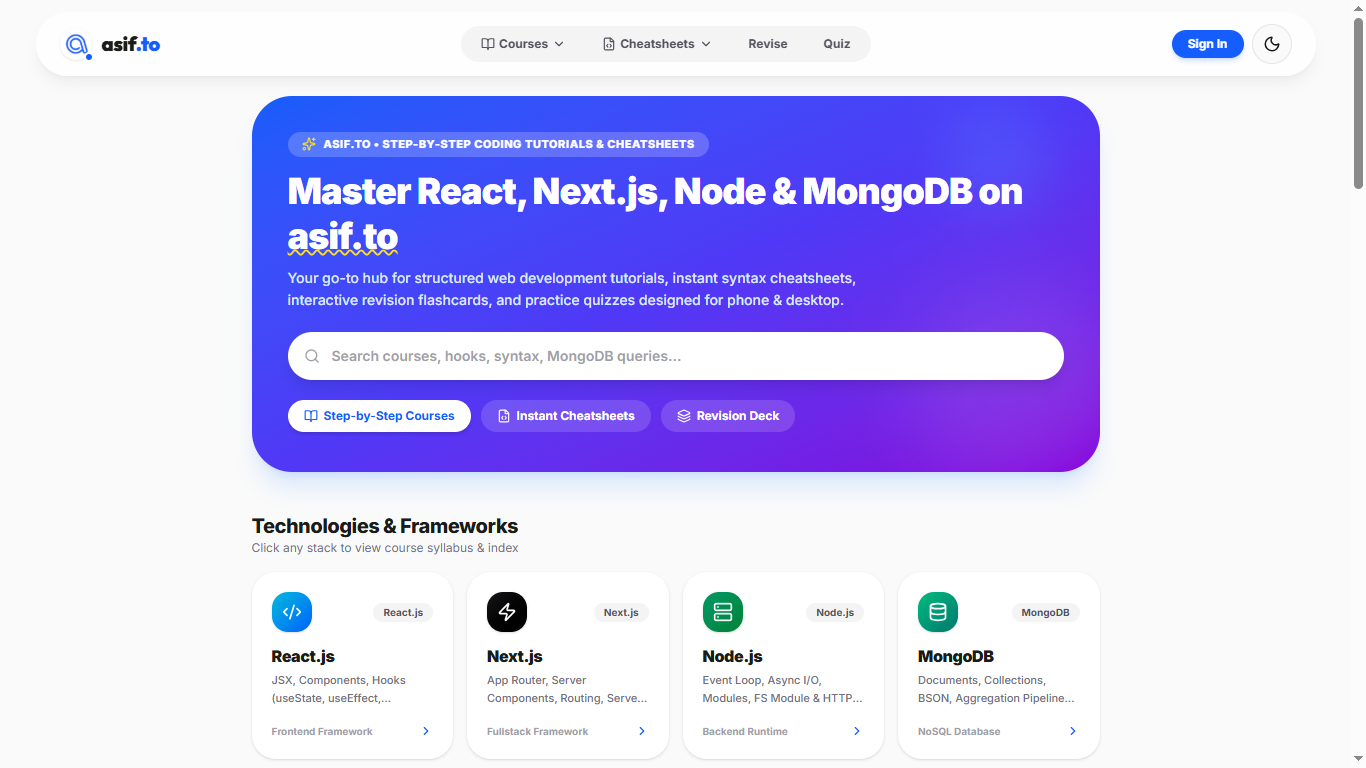This screenshot has height=768, width=1366.
Task: Click the React.js code brackets icon
Action: click(x=292, y=612)
